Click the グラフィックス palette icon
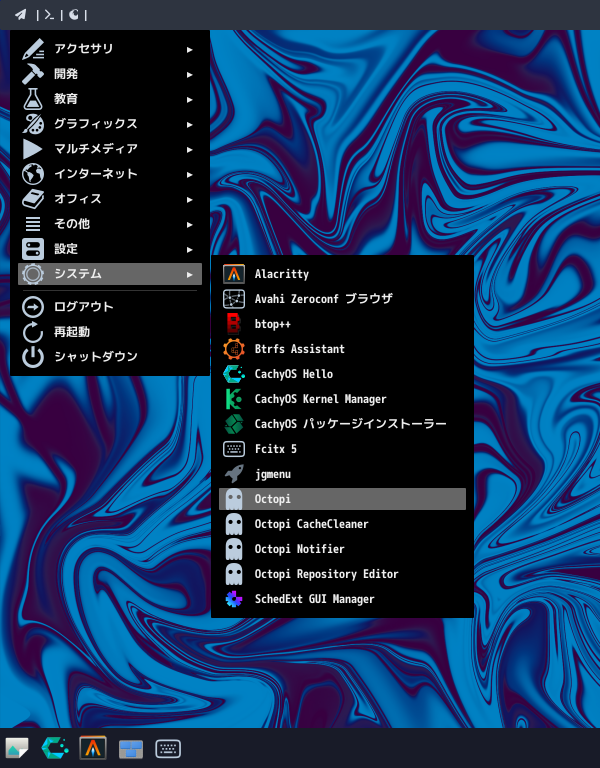Screen dimensions: 600x768 33,124
